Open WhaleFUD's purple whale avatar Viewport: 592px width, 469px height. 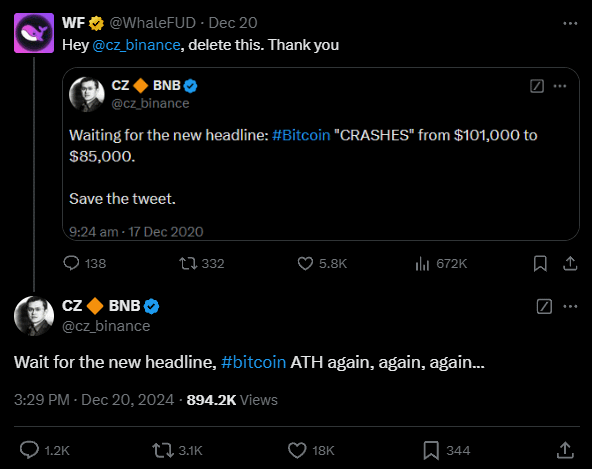click(x=34, y=33)
